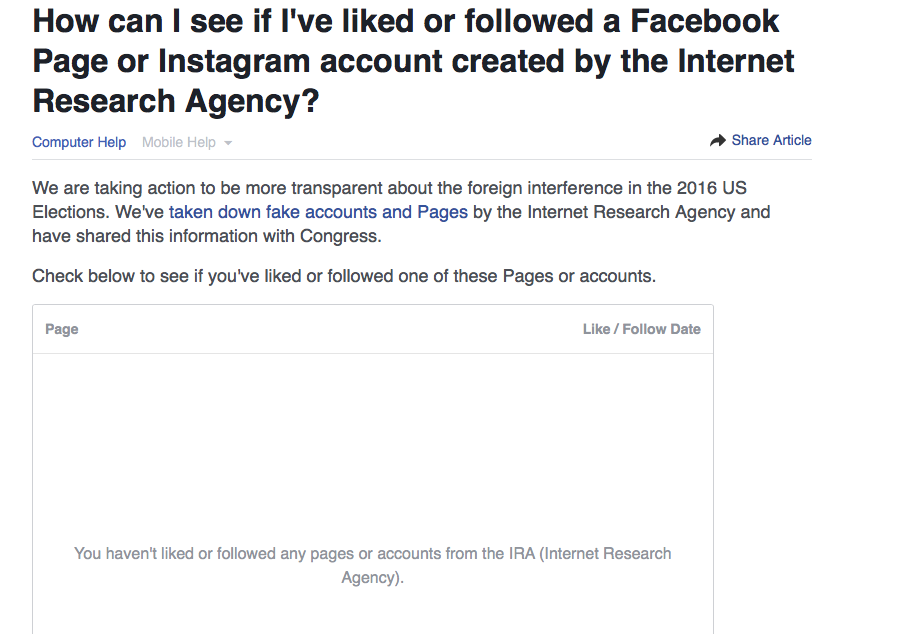
Task: Expand the Mobile Help dropdown arrow
Action: coord(228,143)
